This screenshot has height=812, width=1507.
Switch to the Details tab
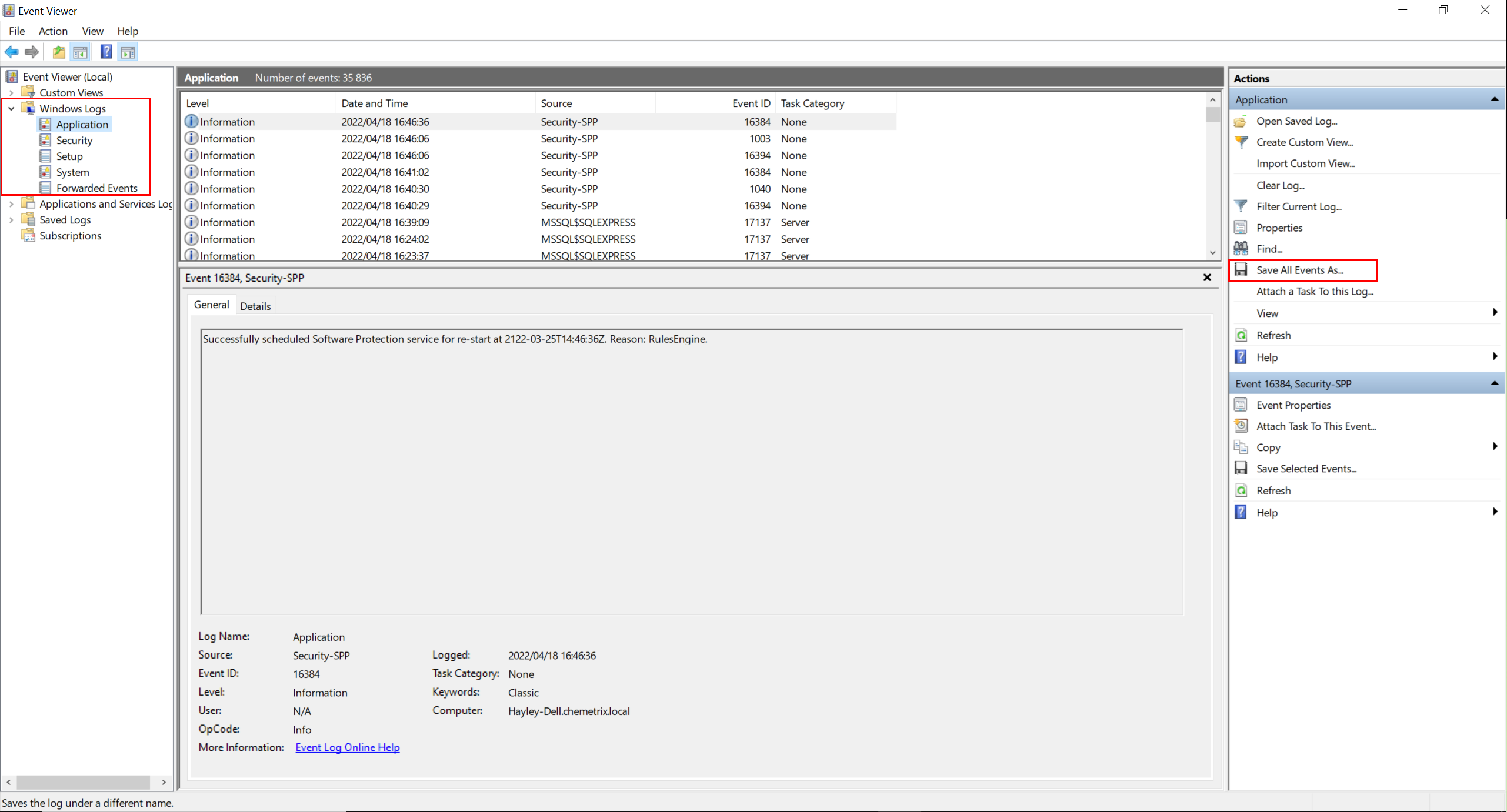(x=255, y=306)
